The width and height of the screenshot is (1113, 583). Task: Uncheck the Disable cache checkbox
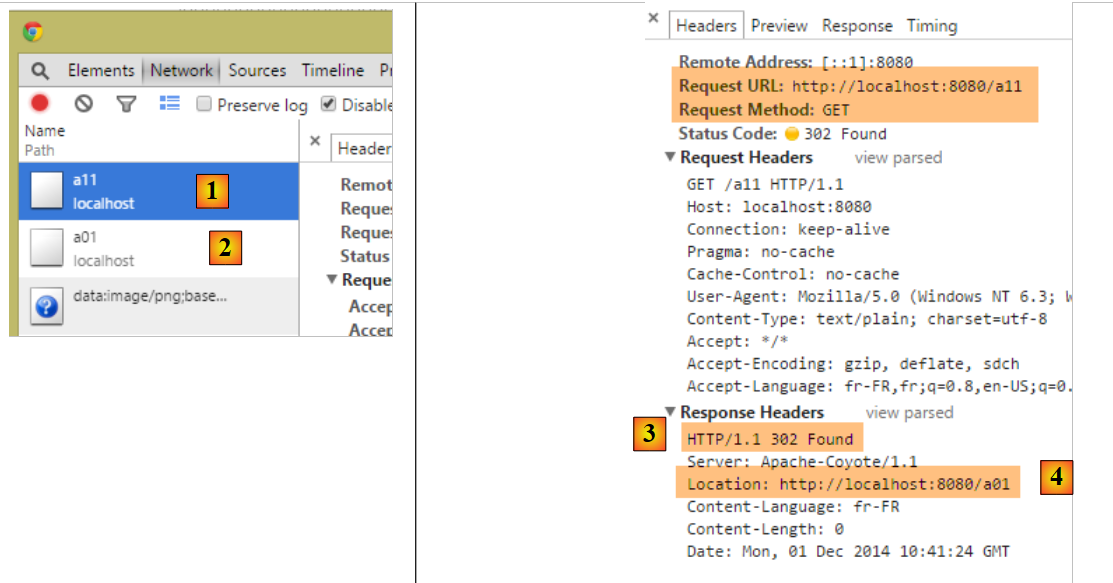(x=328, y=104)
